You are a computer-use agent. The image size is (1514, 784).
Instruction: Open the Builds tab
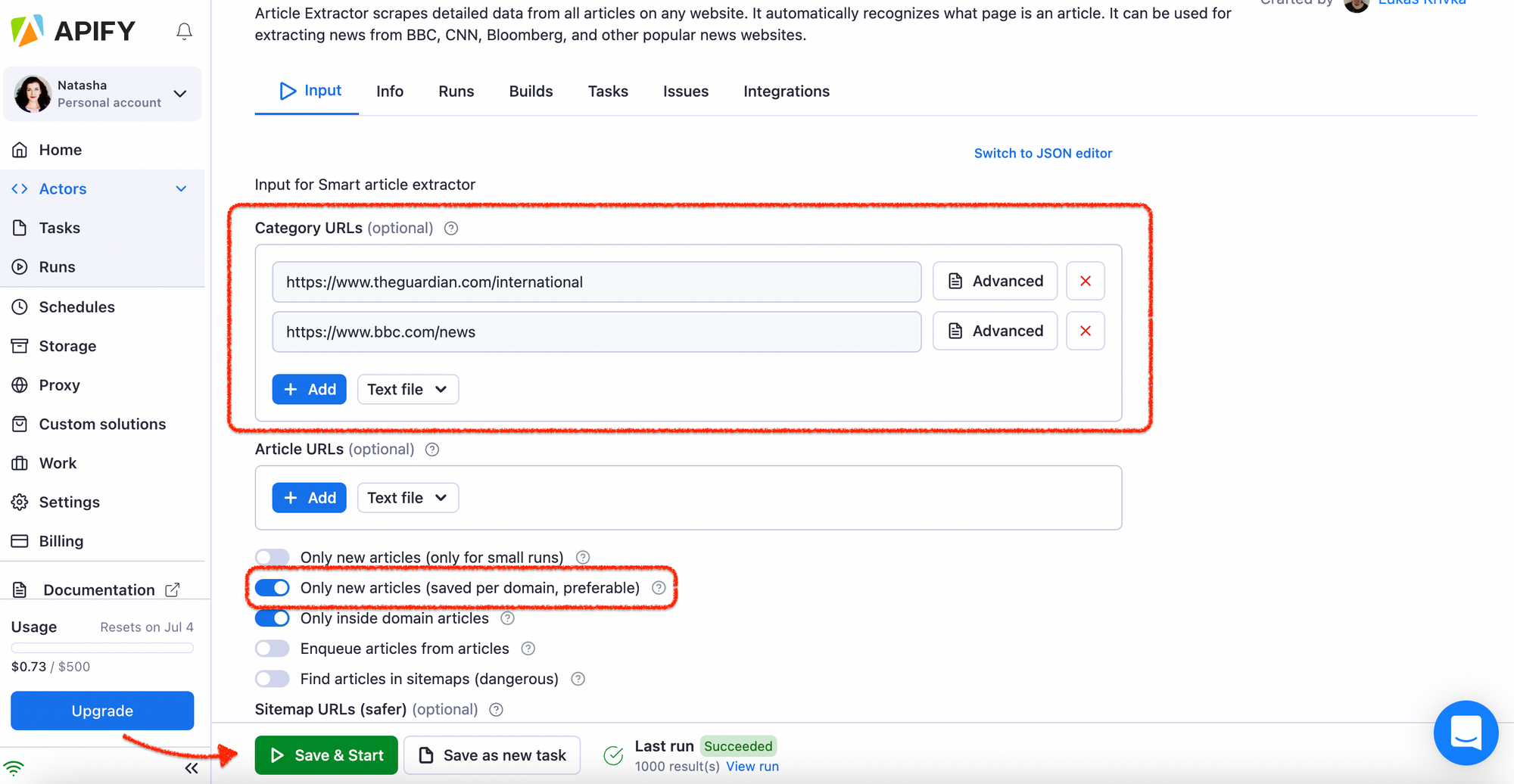(531, 91)
